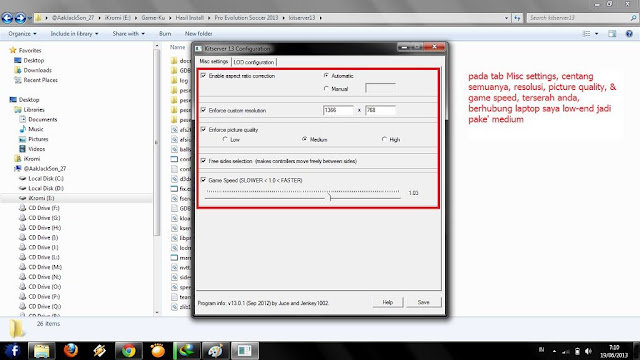Choose Medium picture quality
The image size is (640, 360).
click(304, 139)
